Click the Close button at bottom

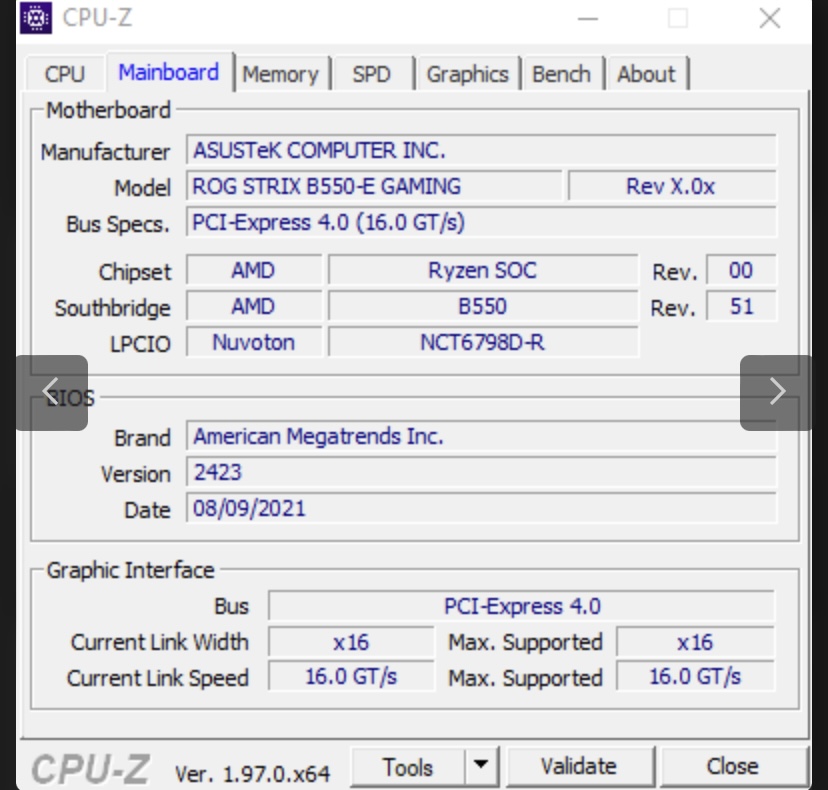733,766
